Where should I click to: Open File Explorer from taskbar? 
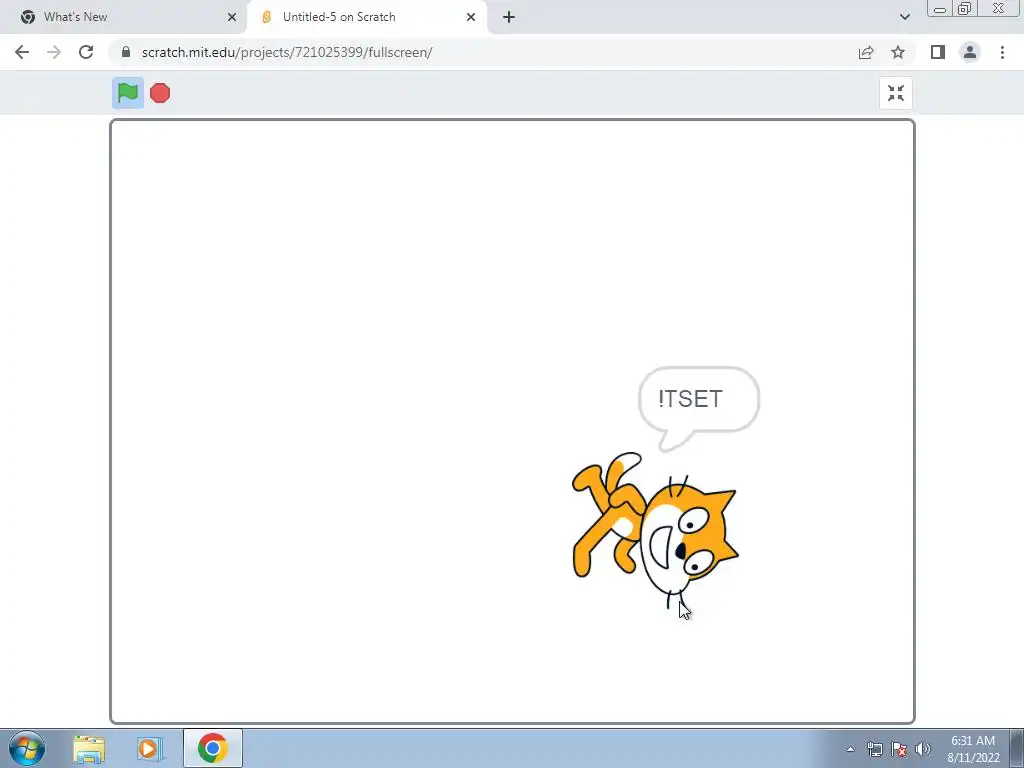tap(89, 749)
